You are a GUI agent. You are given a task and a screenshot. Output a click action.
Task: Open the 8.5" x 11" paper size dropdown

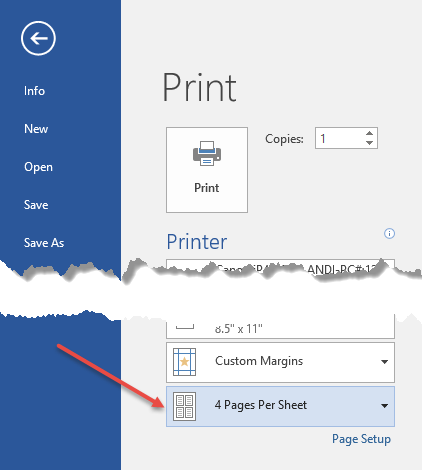(280, 326)
